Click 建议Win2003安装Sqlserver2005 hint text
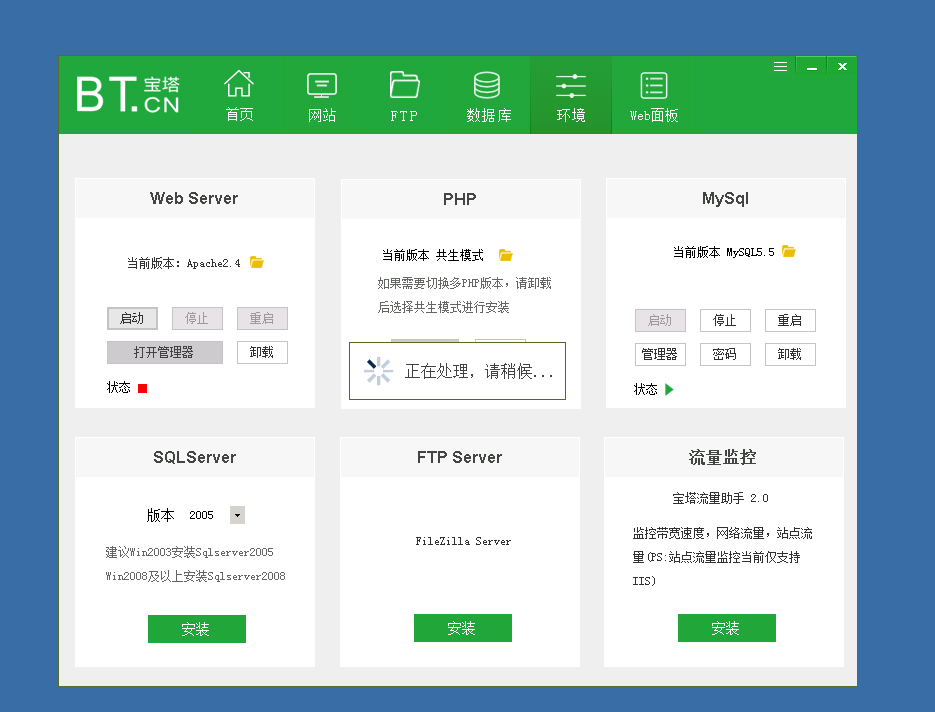Screen dimensions: 935x712 (190, 552)
